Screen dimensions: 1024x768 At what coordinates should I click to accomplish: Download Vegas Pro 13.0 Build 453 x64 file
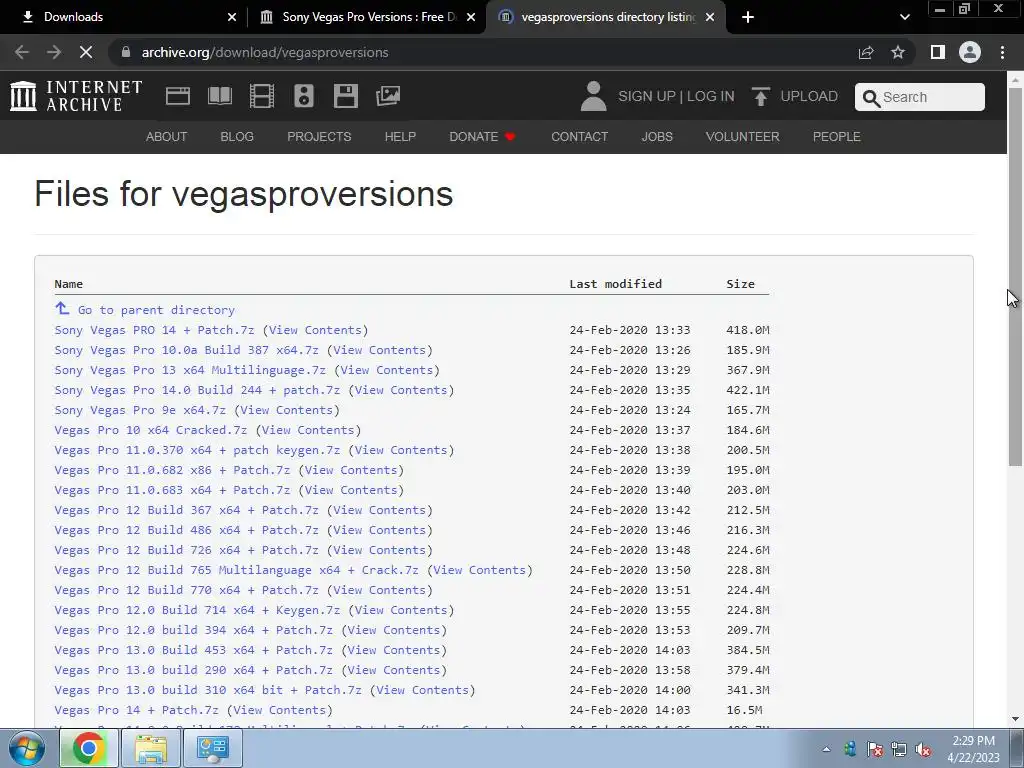pos(193,650)
